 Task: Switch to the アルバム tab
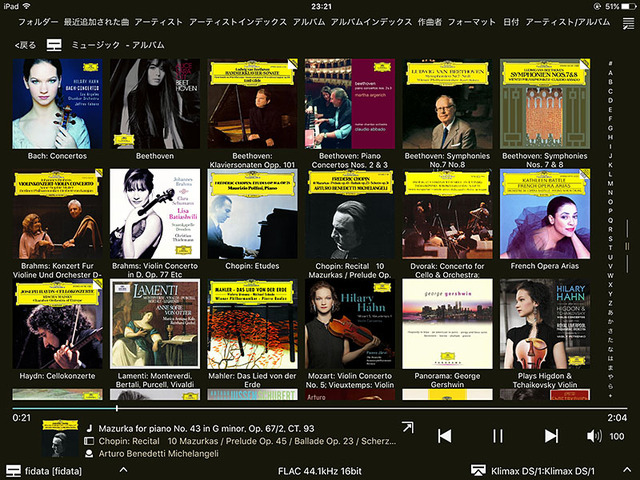pos(309,22)
